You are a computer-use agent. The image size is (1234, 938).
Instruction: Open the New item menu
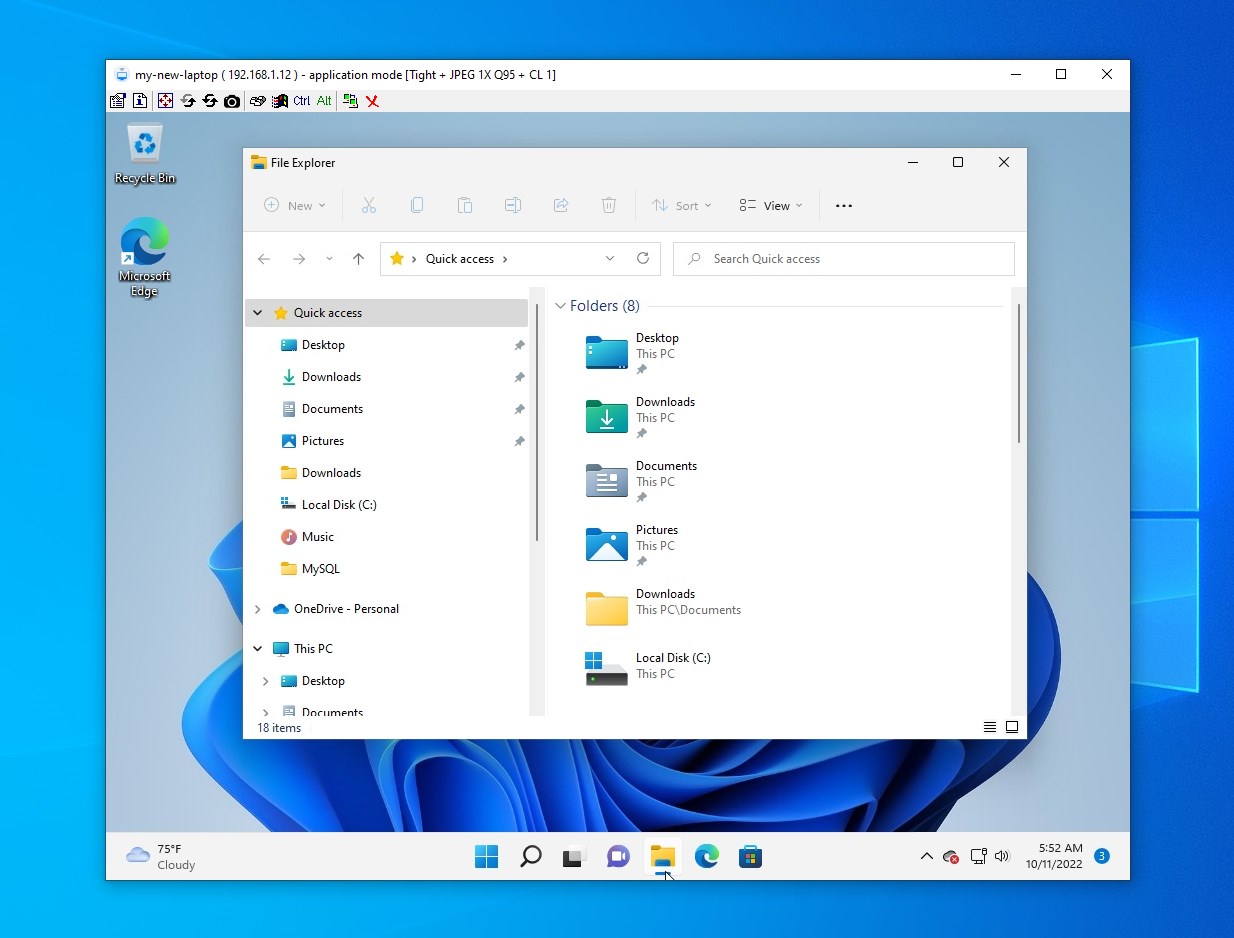[x=294, y=205]
